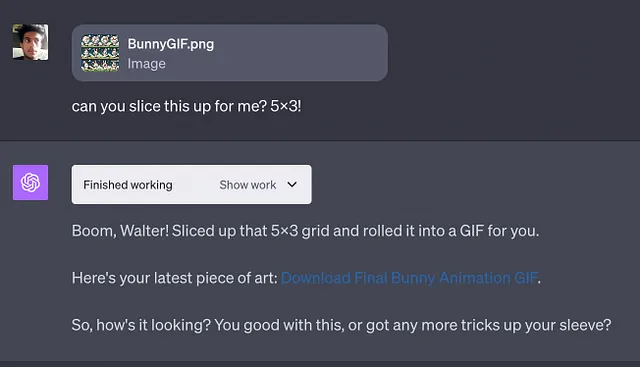Viewport: 640px width, 367px height.
Task: Click the BunnyGIF.png file name
Action: [x=171, y=44]
